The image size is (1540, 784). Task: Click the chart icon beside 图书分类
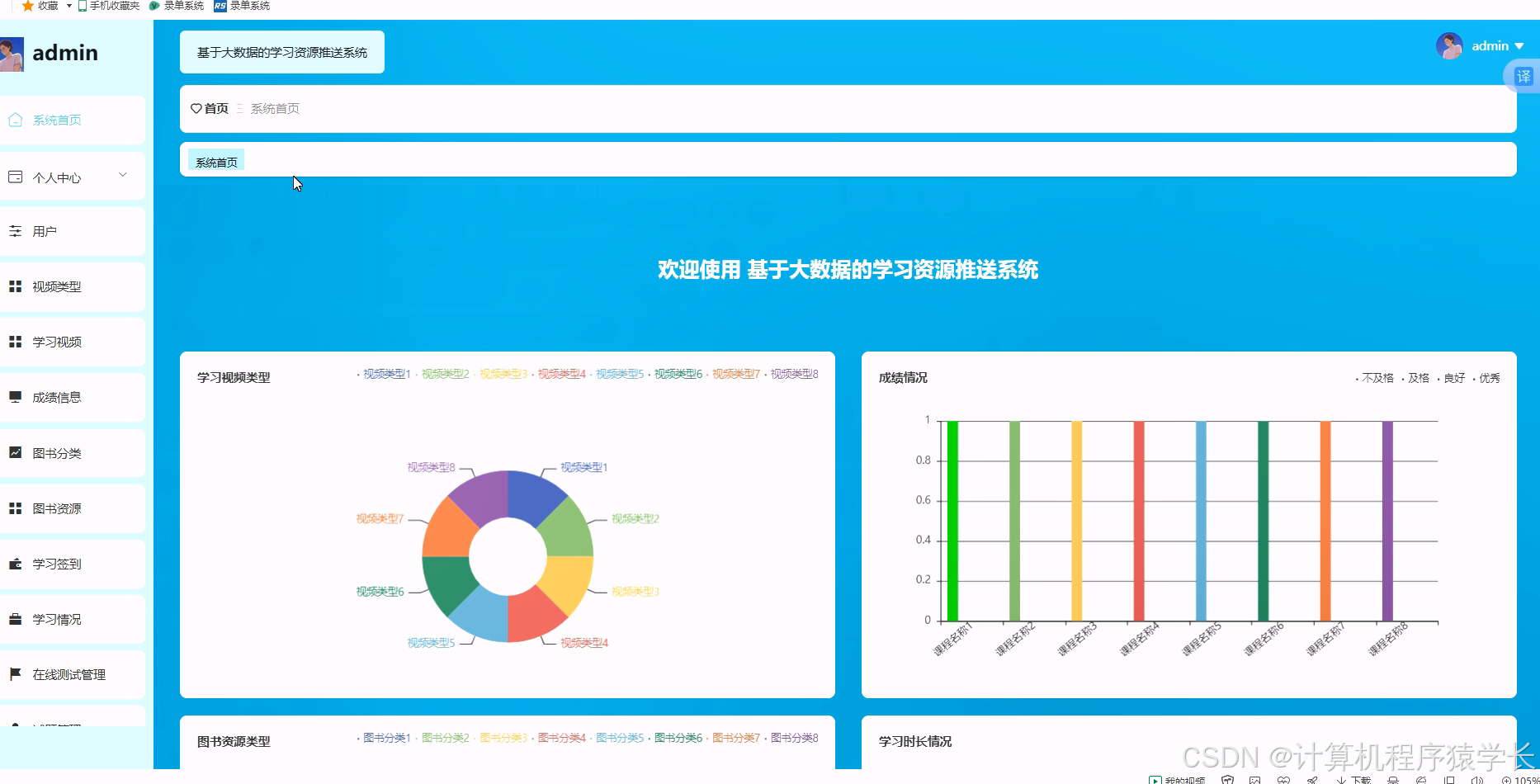tap(15, 452)
